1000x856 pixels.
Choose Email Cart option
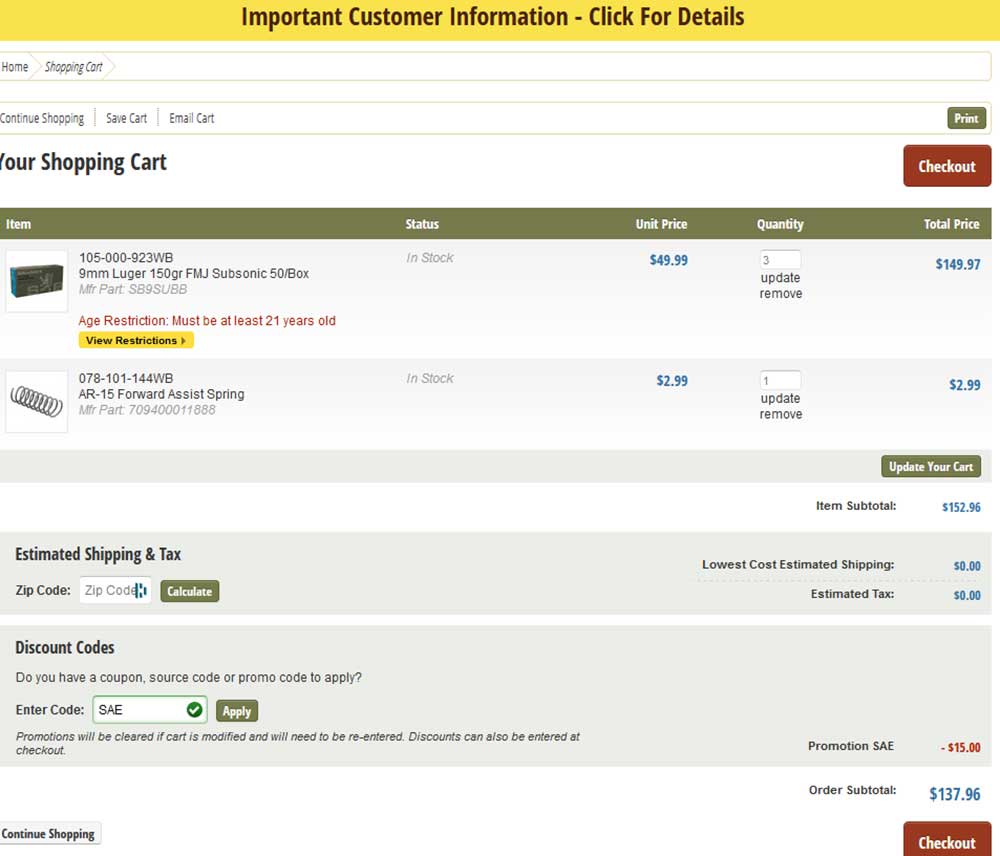click(x=191, y=118)
